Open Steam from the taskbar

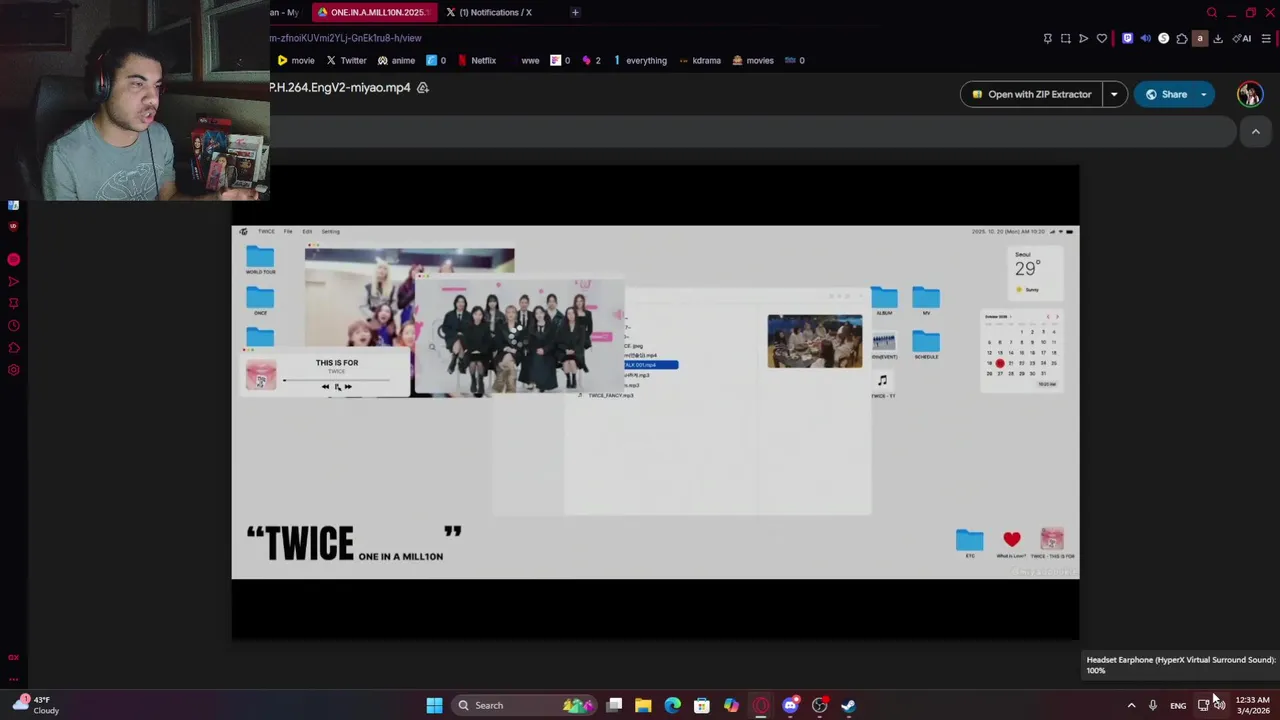tap(848, 705)
